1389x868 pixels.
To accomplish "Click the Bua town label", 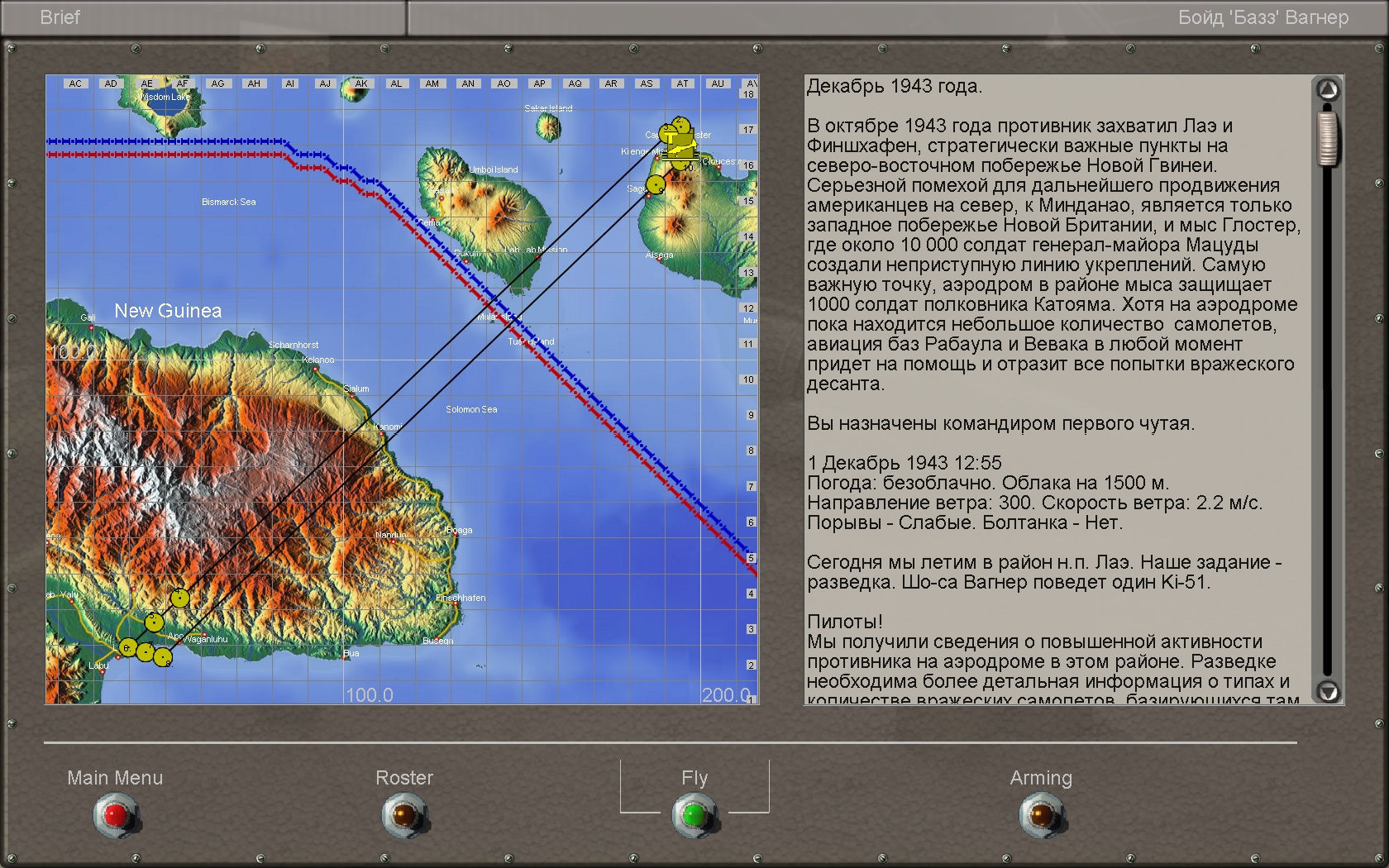I will (351, 653).
